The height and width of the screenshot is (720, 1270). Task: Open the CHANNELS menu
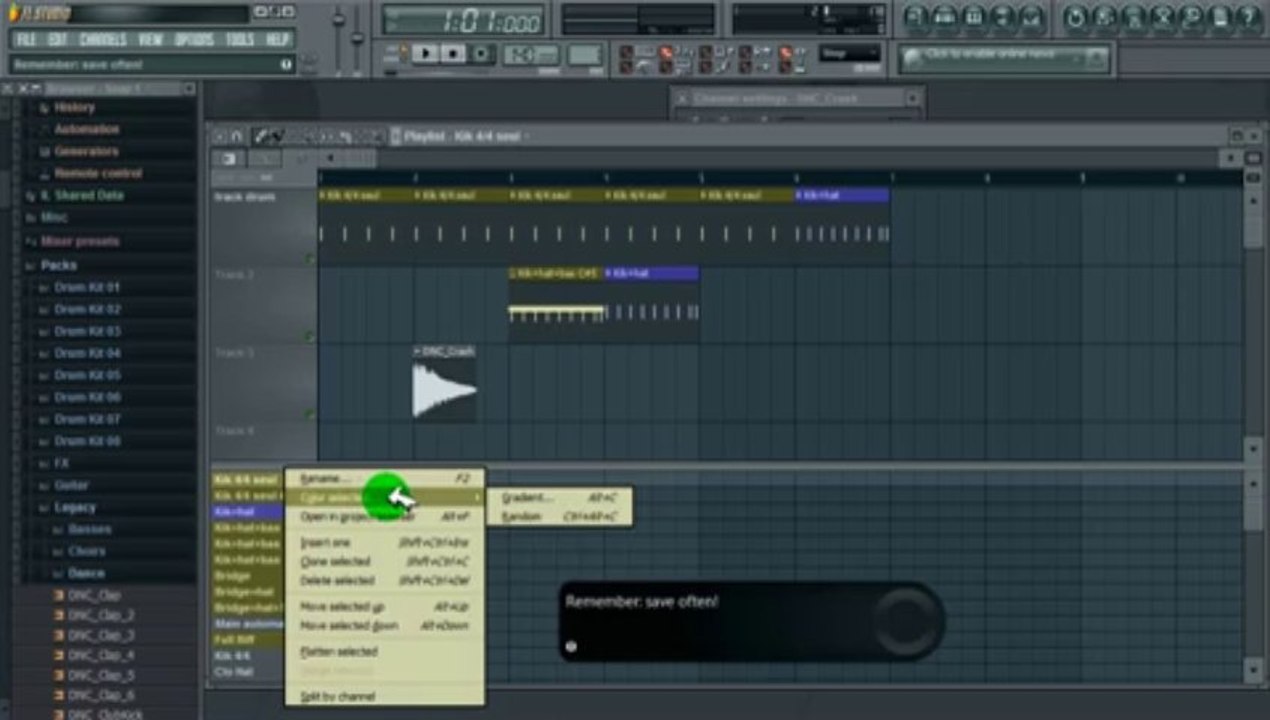103,40
